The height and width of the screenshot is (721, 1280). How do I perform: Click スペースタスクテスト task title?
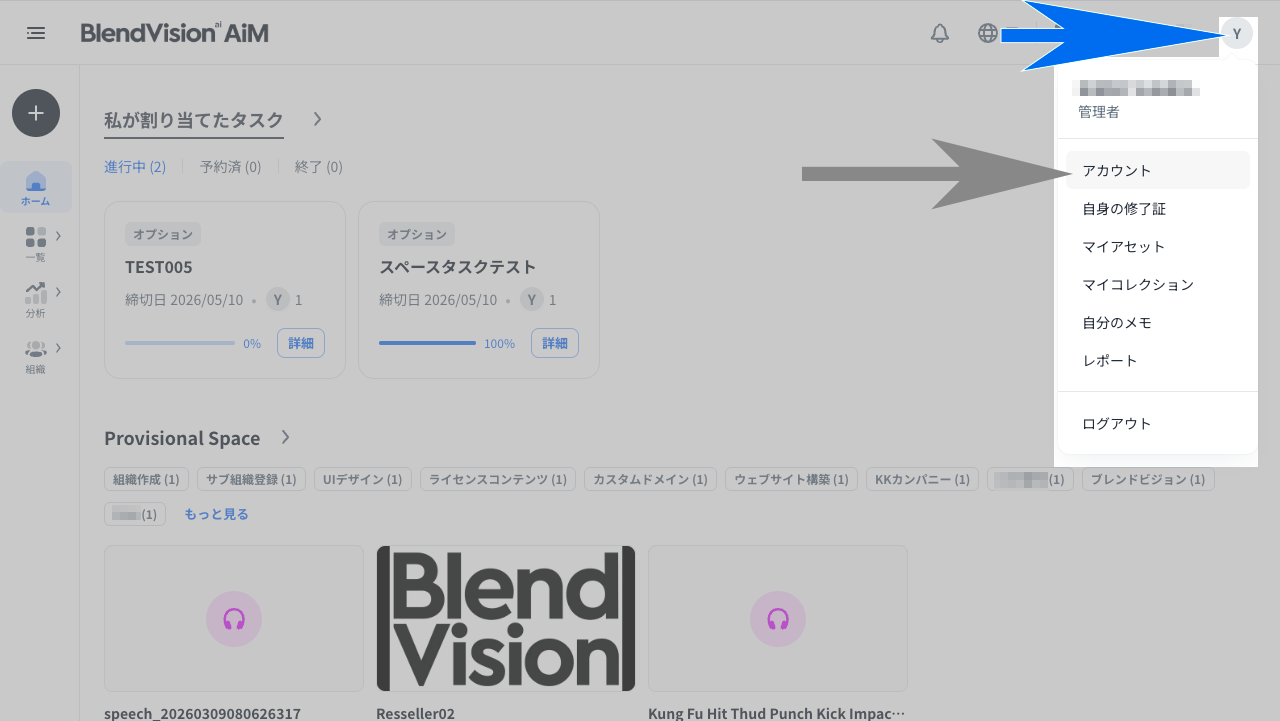(x=458, y=267)
